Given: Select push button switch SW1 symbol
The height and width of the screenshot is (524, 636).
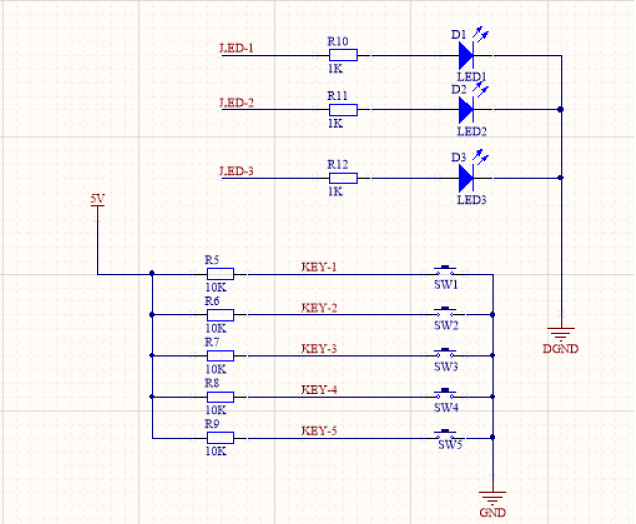Looking at the screenshot, I should coord(445,271).
